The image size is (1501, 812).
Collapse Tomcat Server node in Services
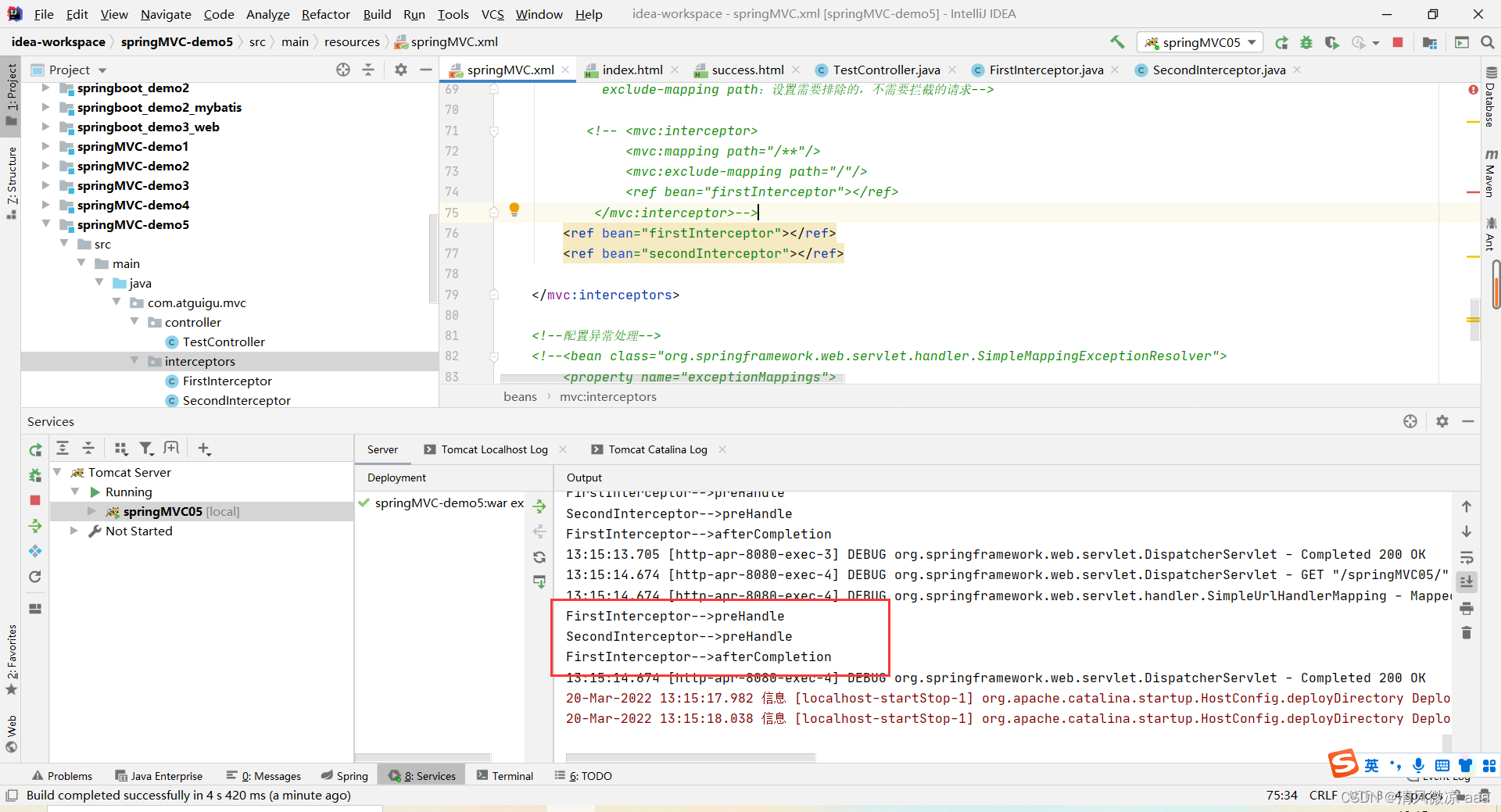point(57,472)
